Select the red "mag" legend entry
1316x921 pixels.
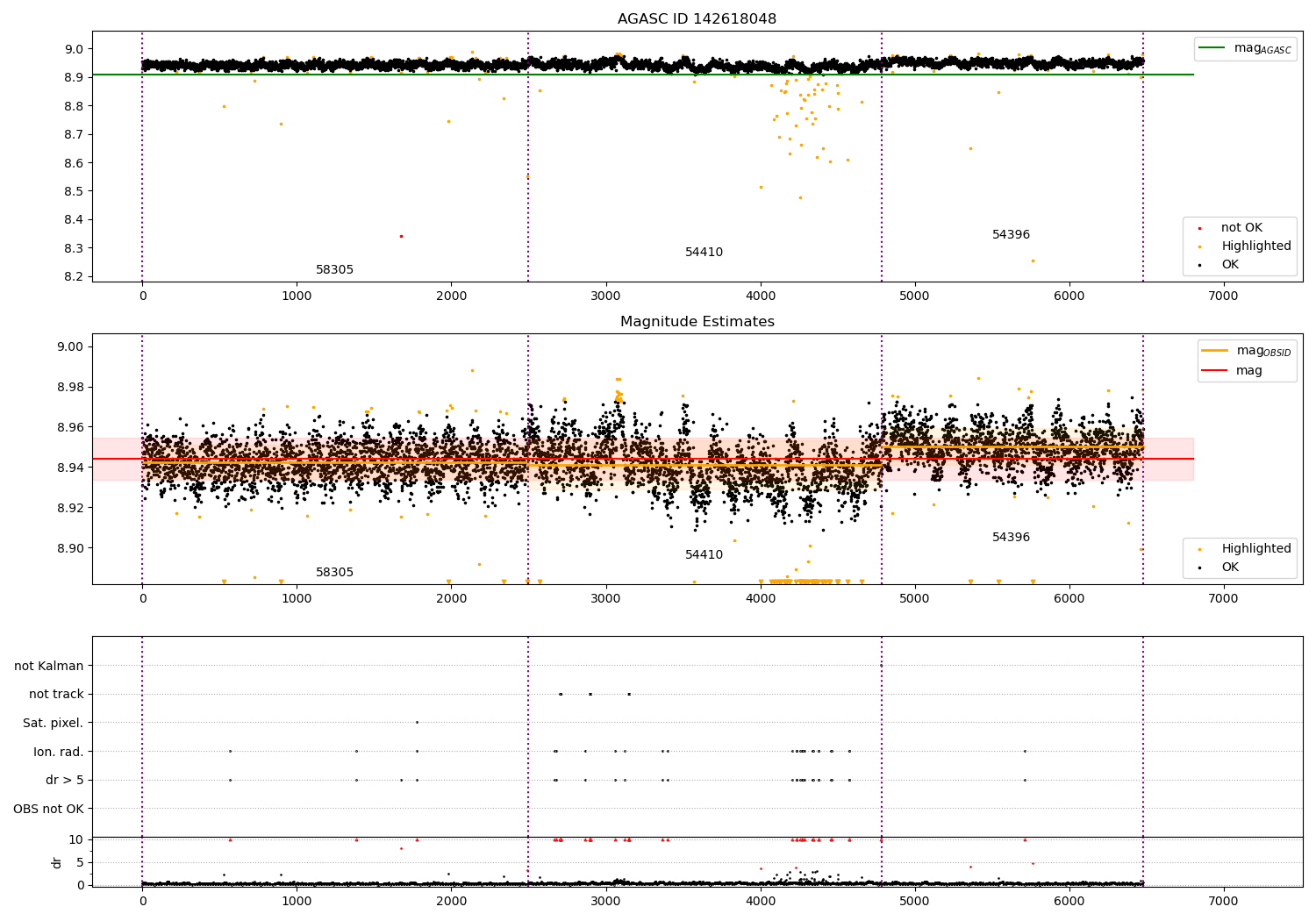click(x=1232, y=371)
